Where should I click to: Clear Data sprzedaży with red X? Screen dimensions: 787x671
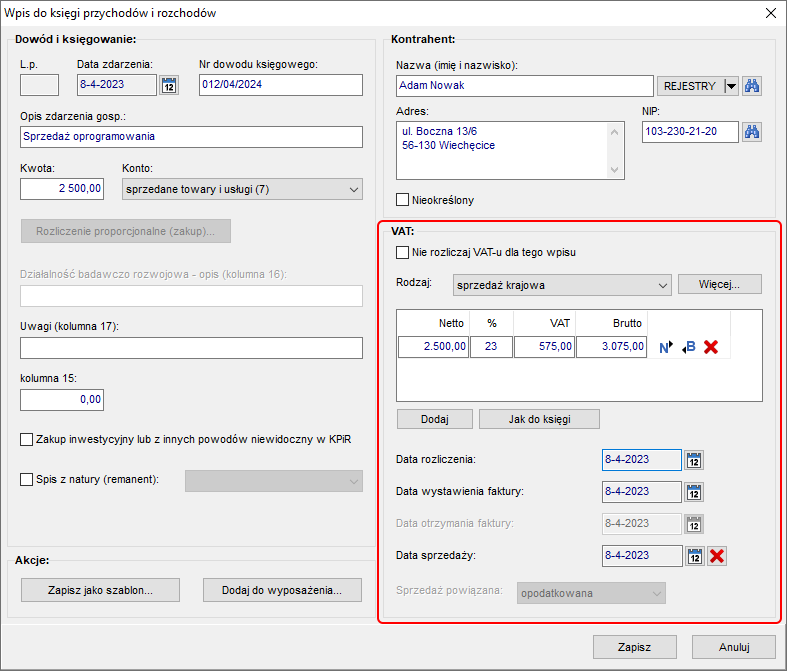[717, 556]
